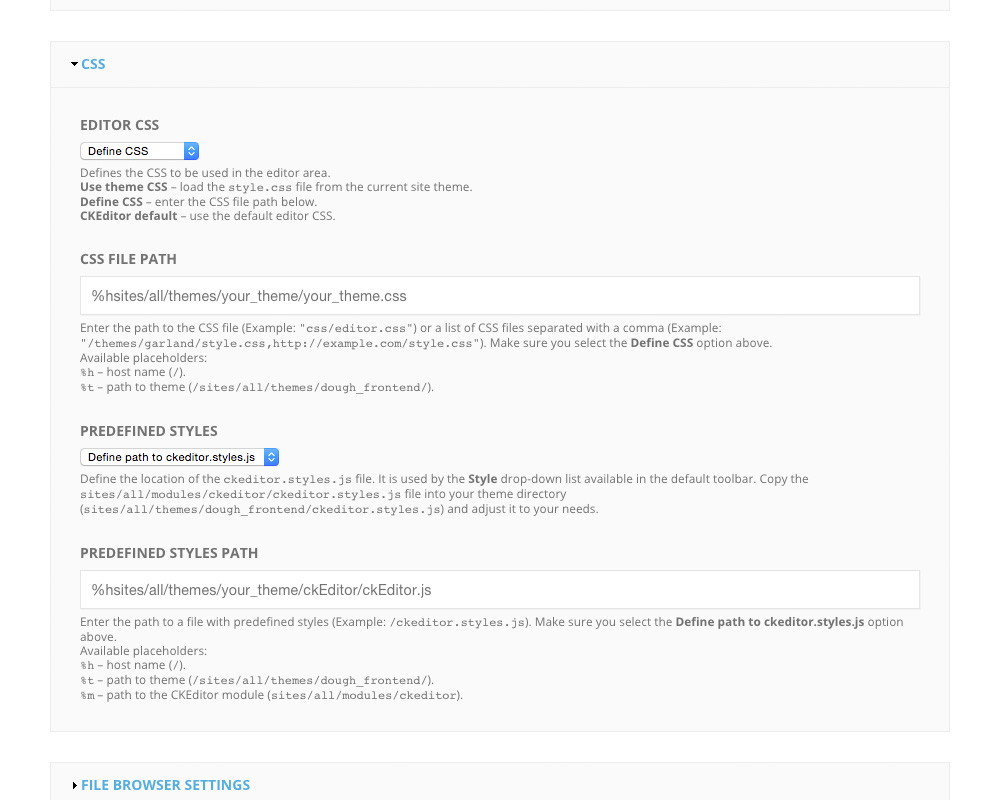This screenshot has width=1000, height=800.
Task: Click bold 'Define path to ckeditor.styles.js' help text
Action: 769,622
